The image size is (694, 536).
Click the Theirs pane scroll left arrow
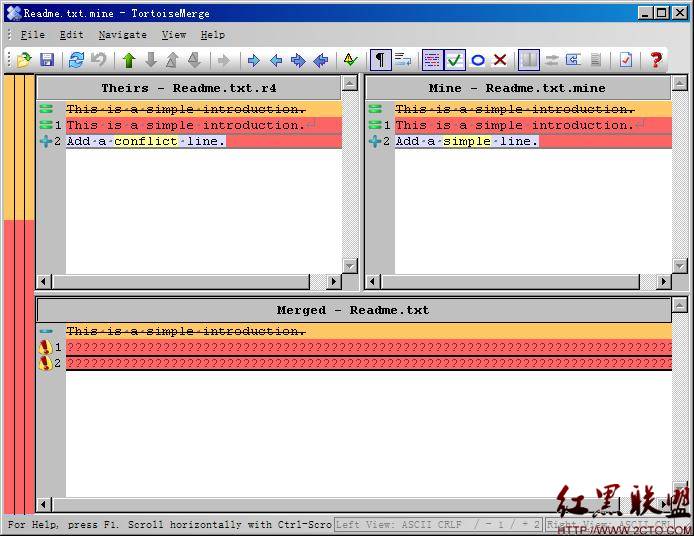[44, 281]
